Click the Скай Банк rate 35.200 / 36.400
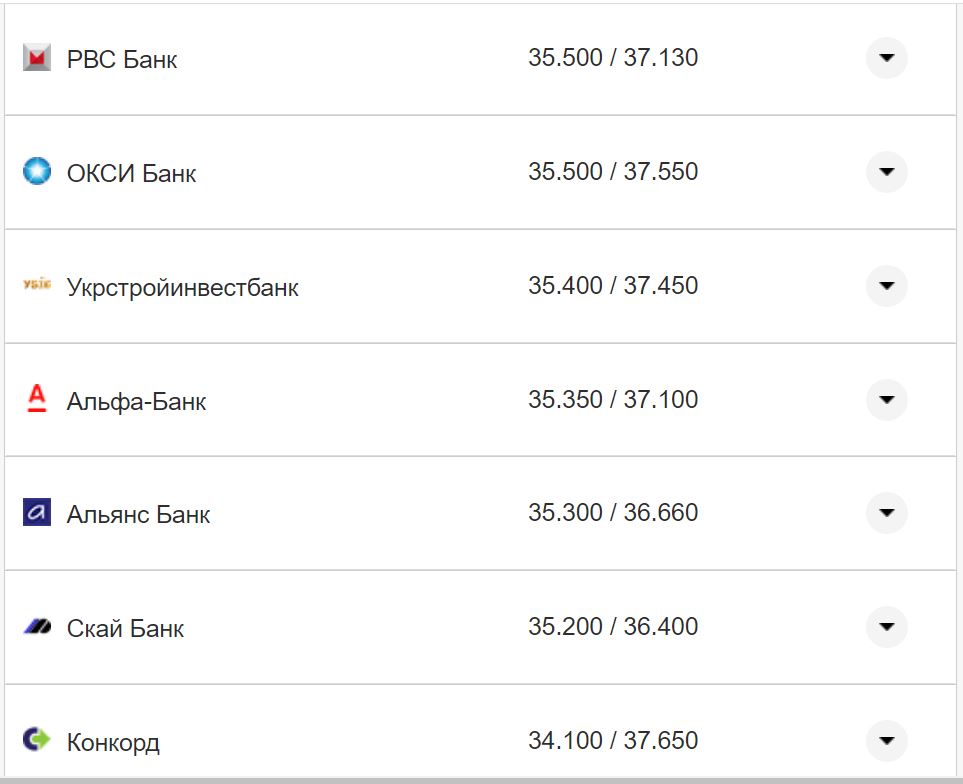 pos(613,627)
